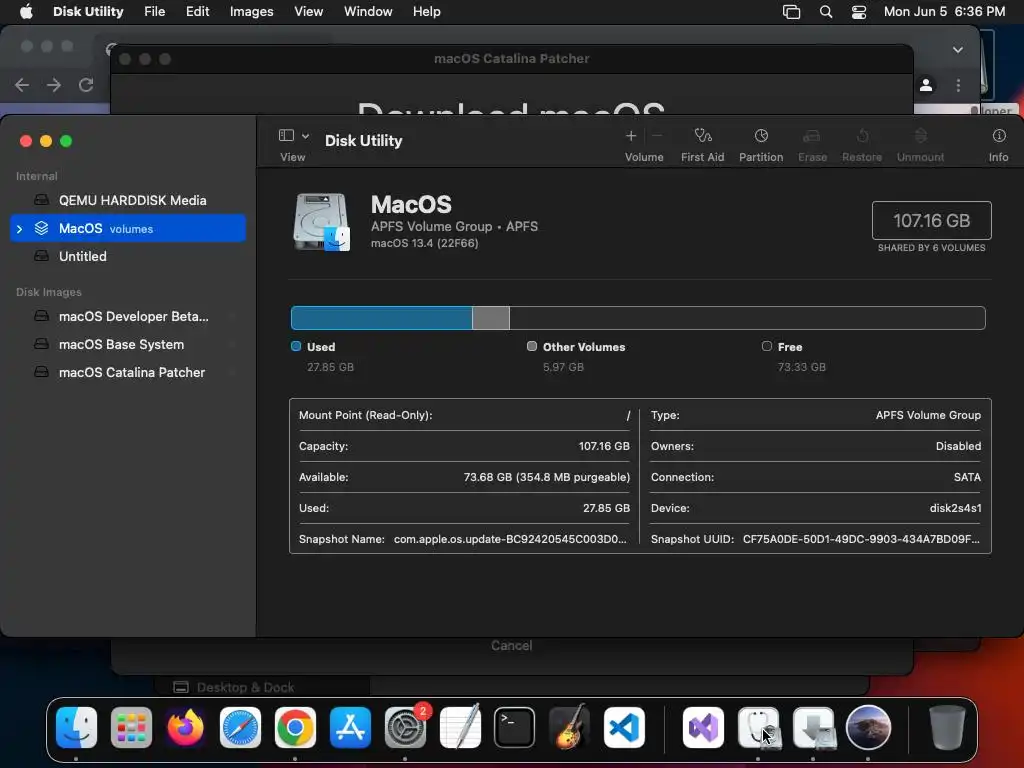
Task: Click the browser tab list chevron
Action: 958,50
